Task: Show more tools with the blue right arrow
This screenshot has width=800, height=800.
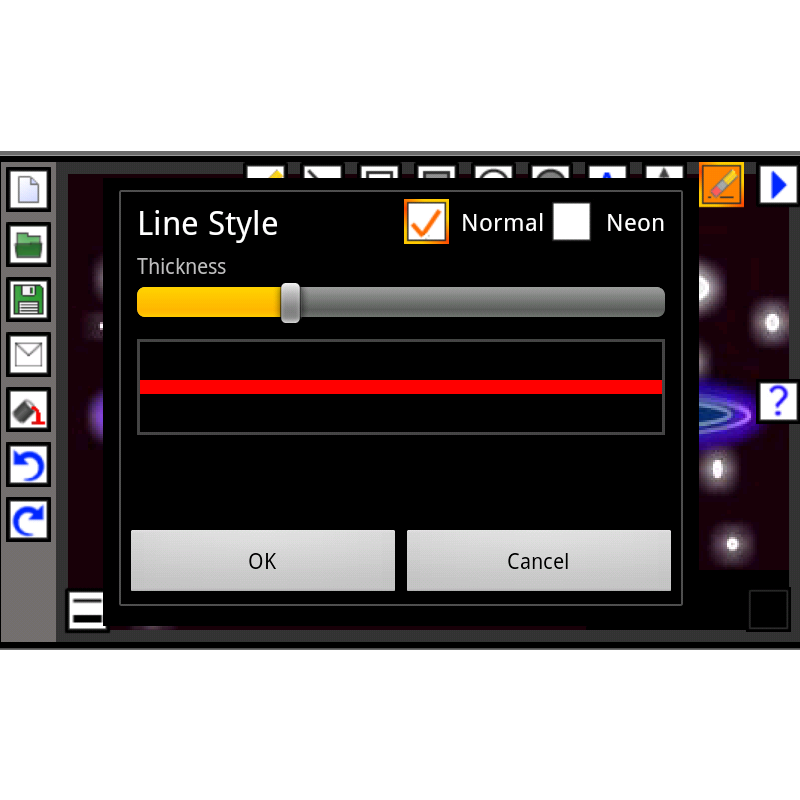Action: [778, 184]
